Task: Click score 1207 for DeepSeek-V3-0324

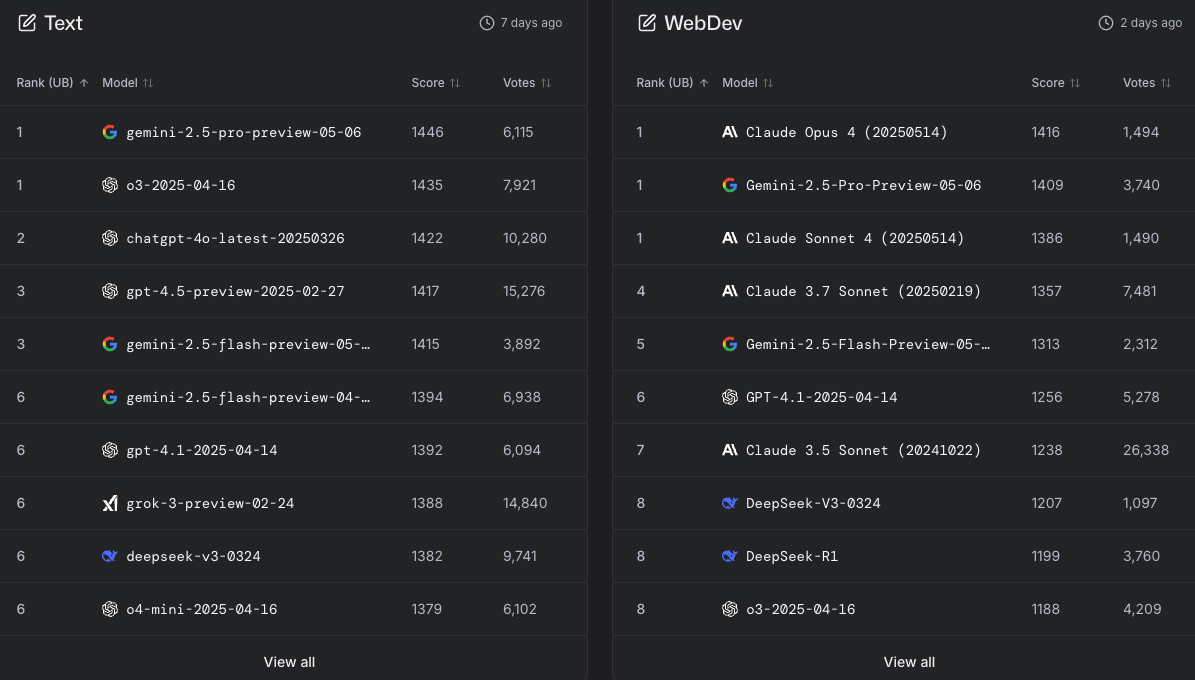Action: (1046, 503)
